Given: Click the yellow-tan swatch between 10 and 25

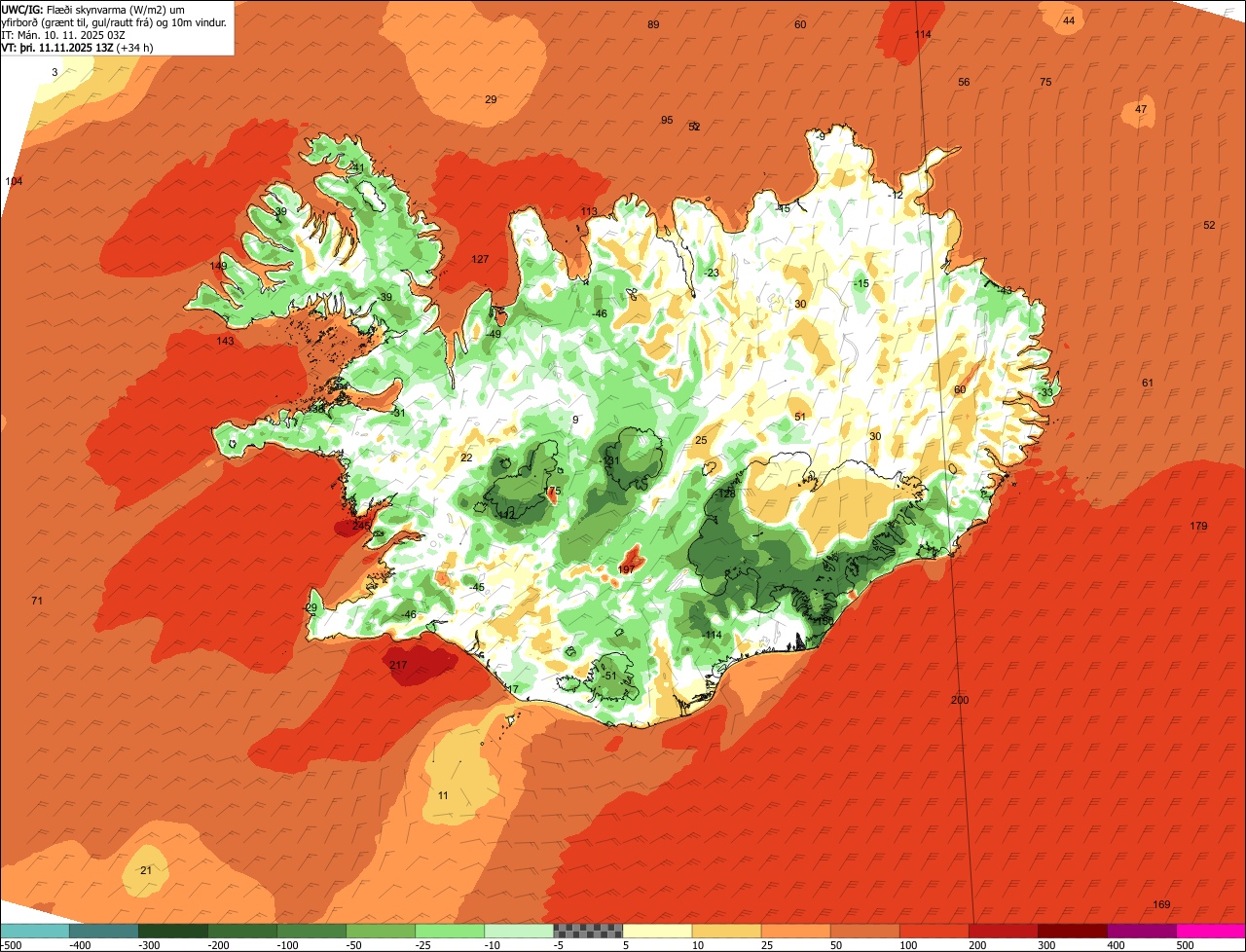Looking at the screenshot, I should pos(726,931).
